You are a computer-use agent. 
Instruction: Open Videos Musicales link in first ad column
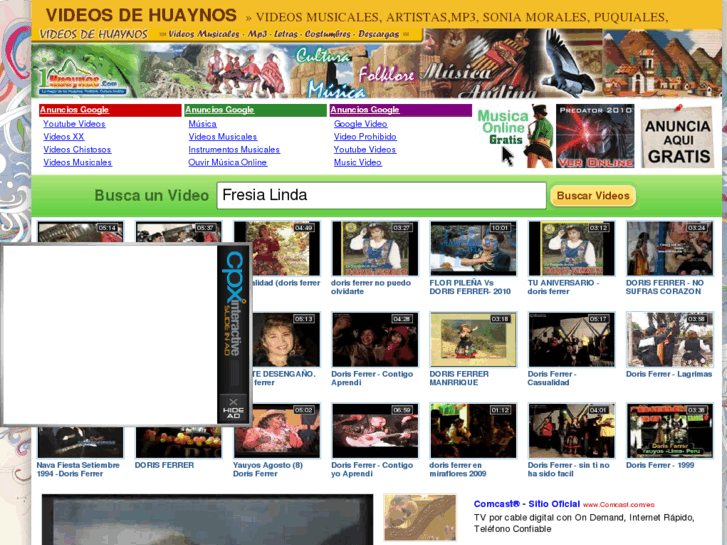pyautogui.click(x=77, y=163)
